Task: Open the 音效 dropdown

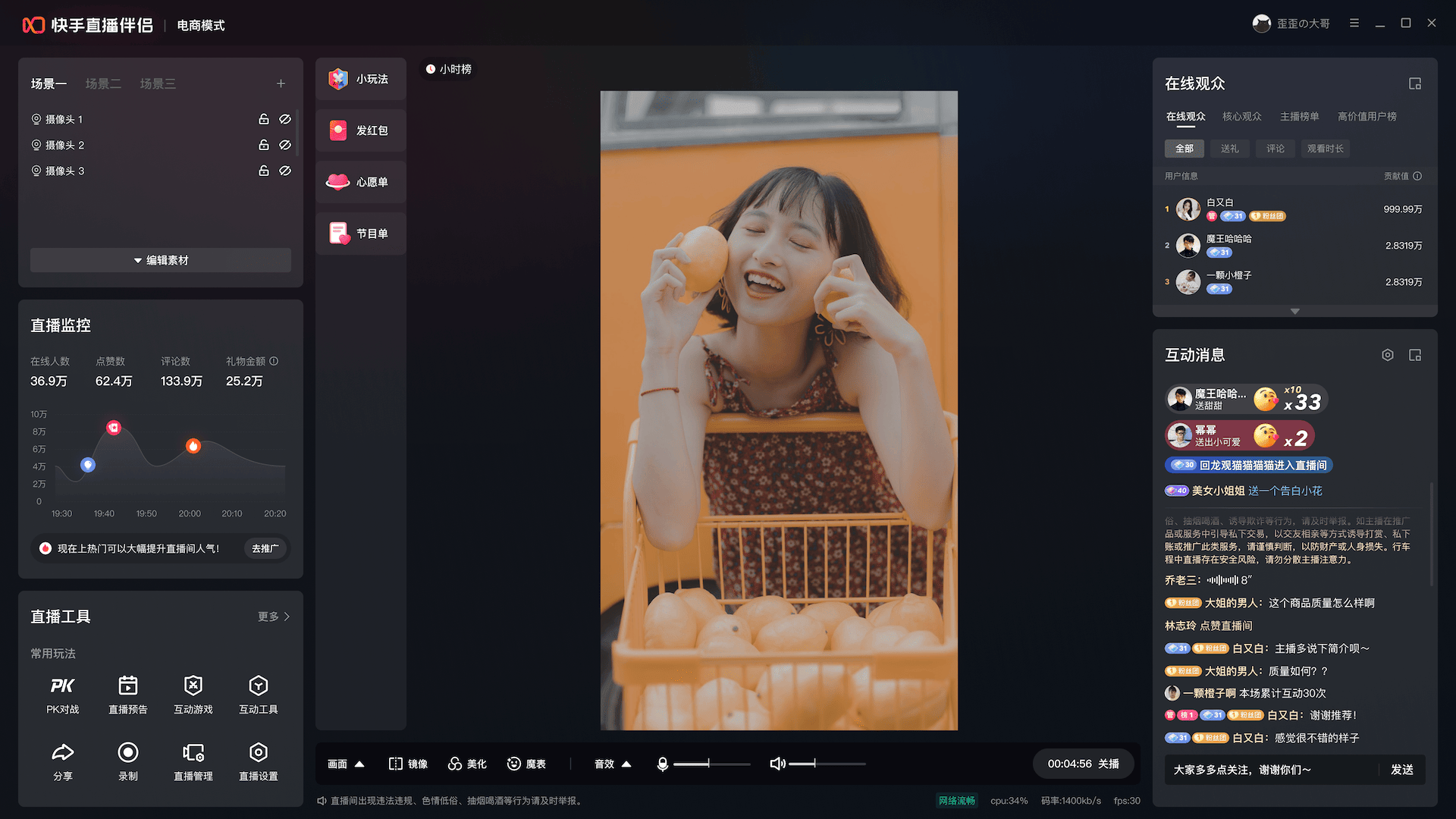Action: (611, 764)
